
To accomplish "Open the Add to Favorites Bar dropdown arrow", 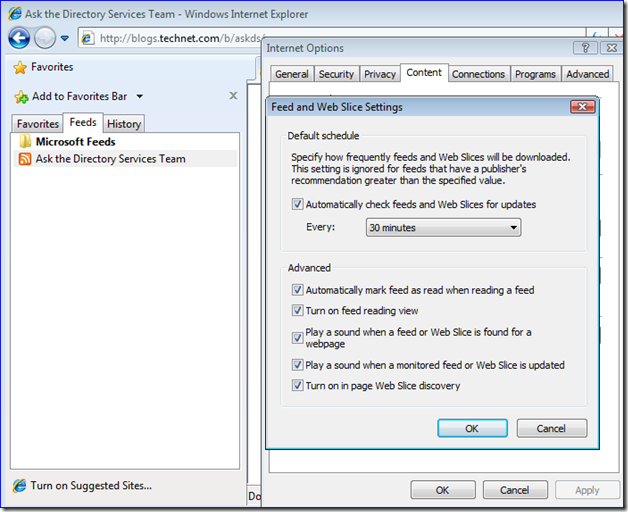I will point(139,96).
